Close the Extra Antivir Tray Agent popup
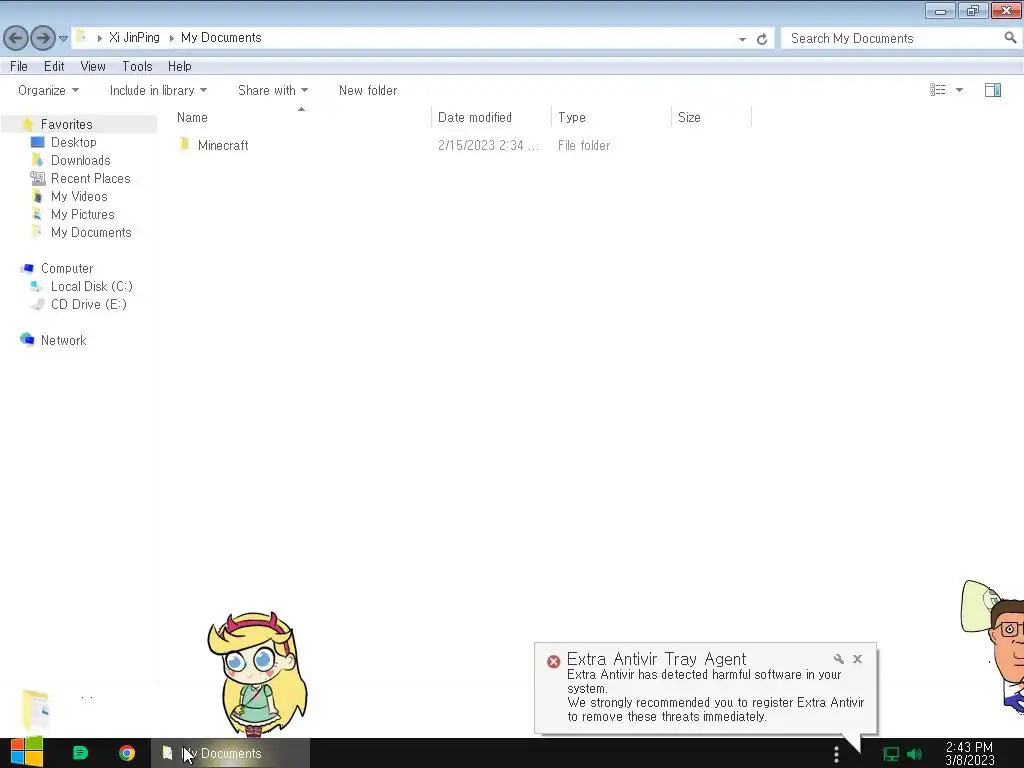The height and width of the screenshot is (768, 1024). pos(857,659)
